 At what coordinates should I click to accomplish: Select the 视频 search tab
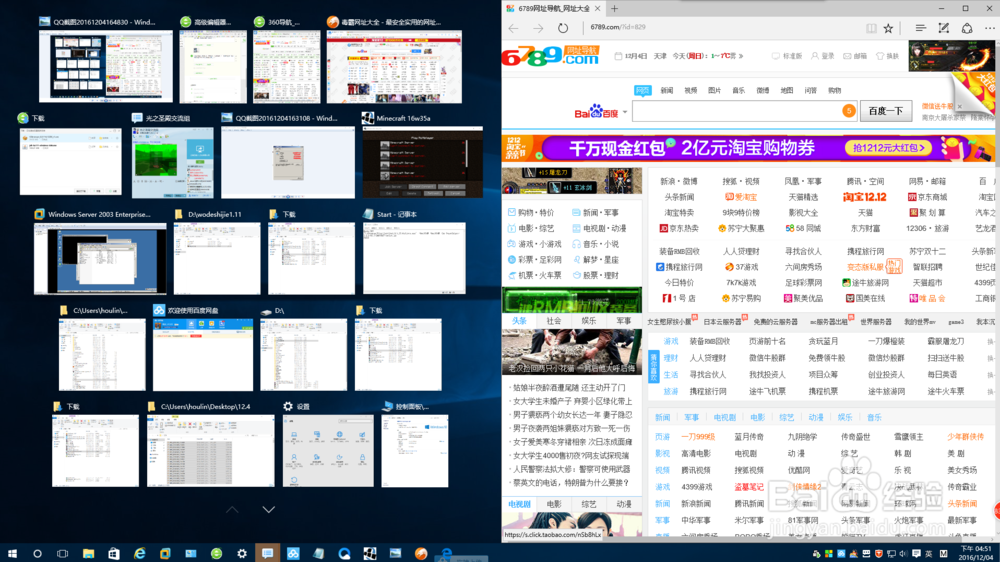click(x=691, y=91)
